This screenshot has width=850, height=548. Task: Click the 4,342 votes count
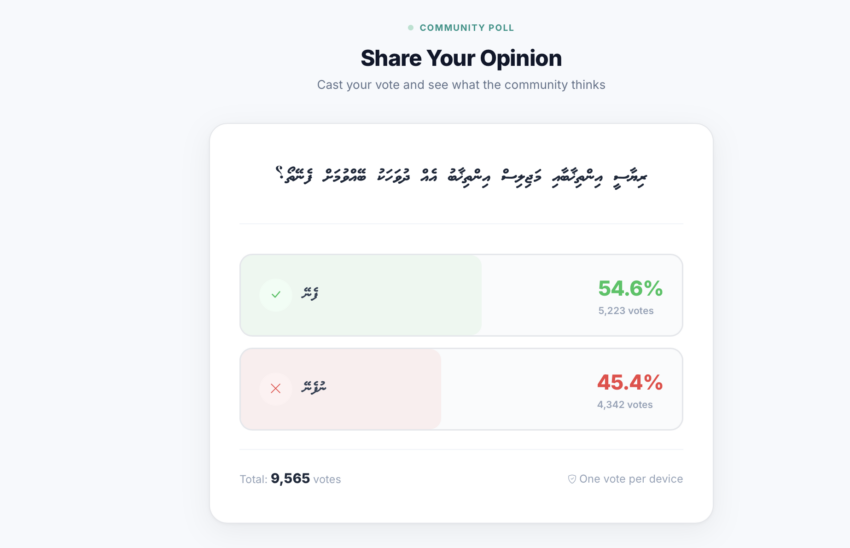tap(625, 405)
